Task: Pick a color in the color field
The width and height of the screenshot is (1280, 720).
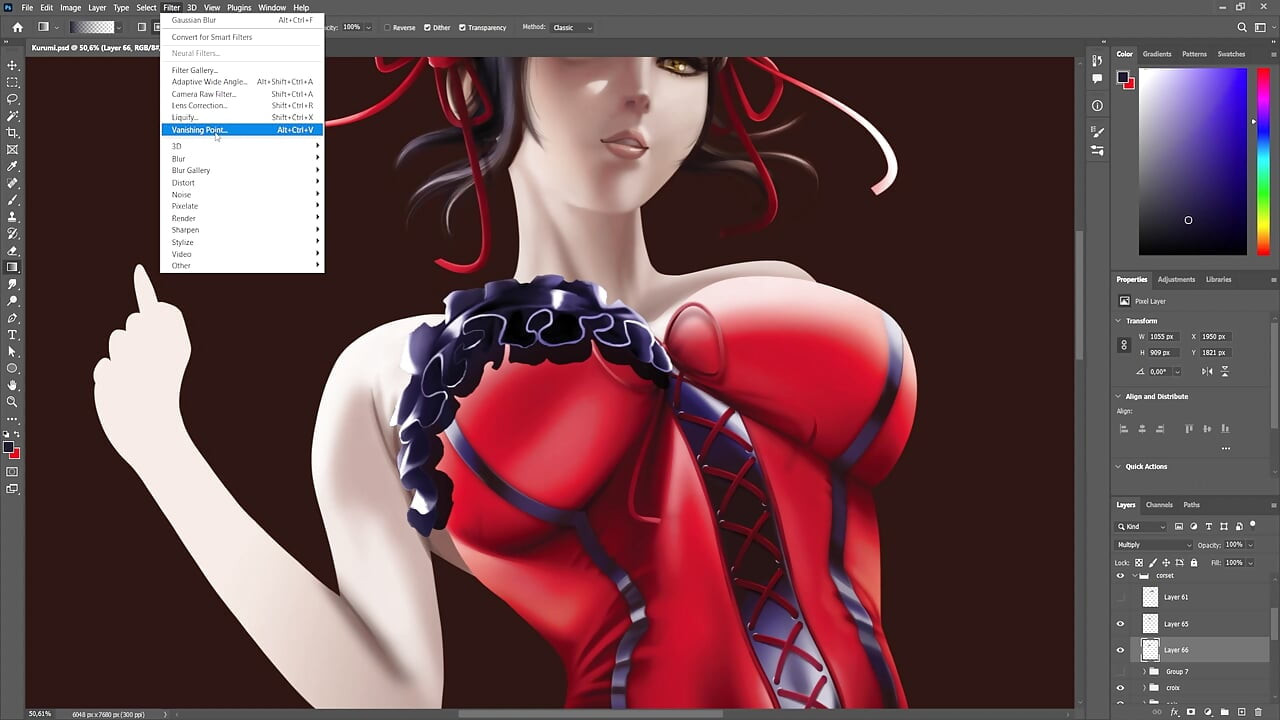Action: click(1193, 161)
